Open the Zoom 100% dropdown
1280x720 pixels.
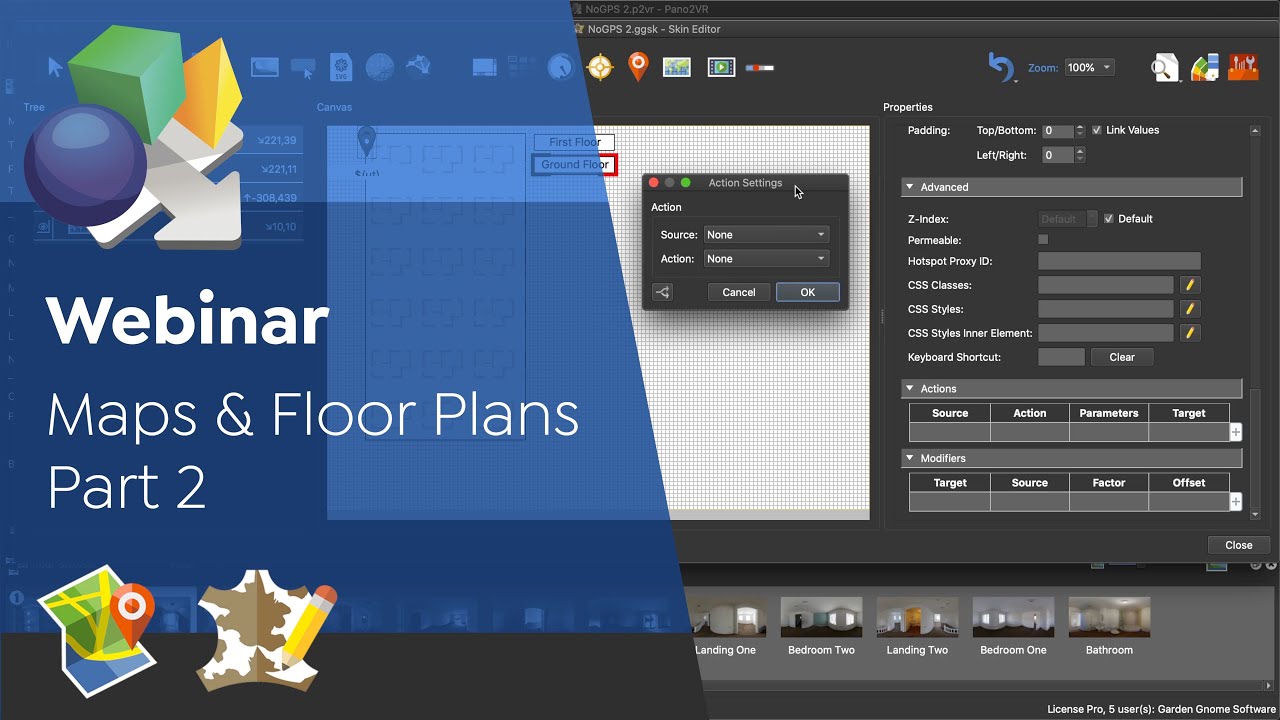point(1090,67)
